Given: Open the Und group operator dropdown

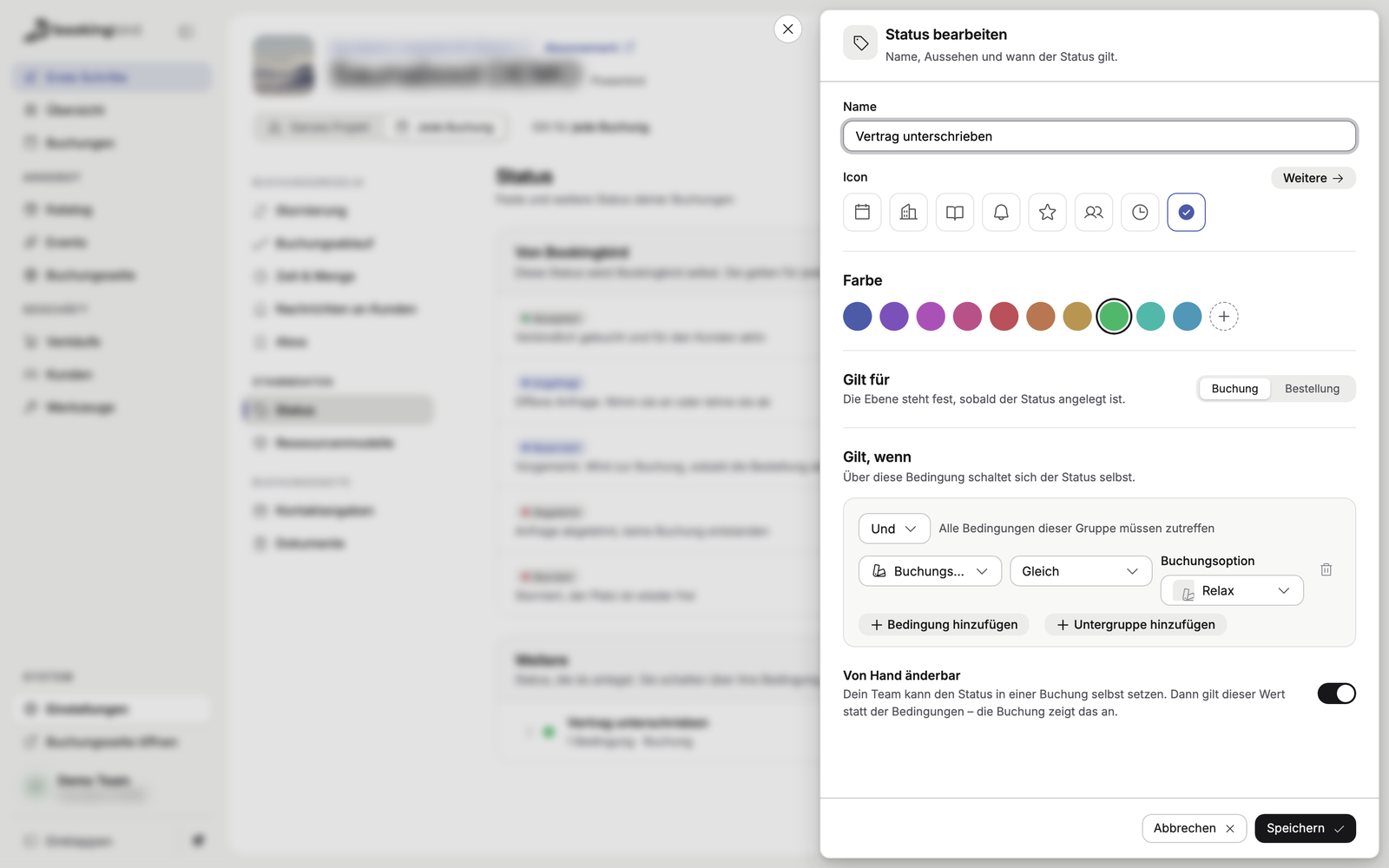Looking at the screenshot, I should tap(894, 529).
